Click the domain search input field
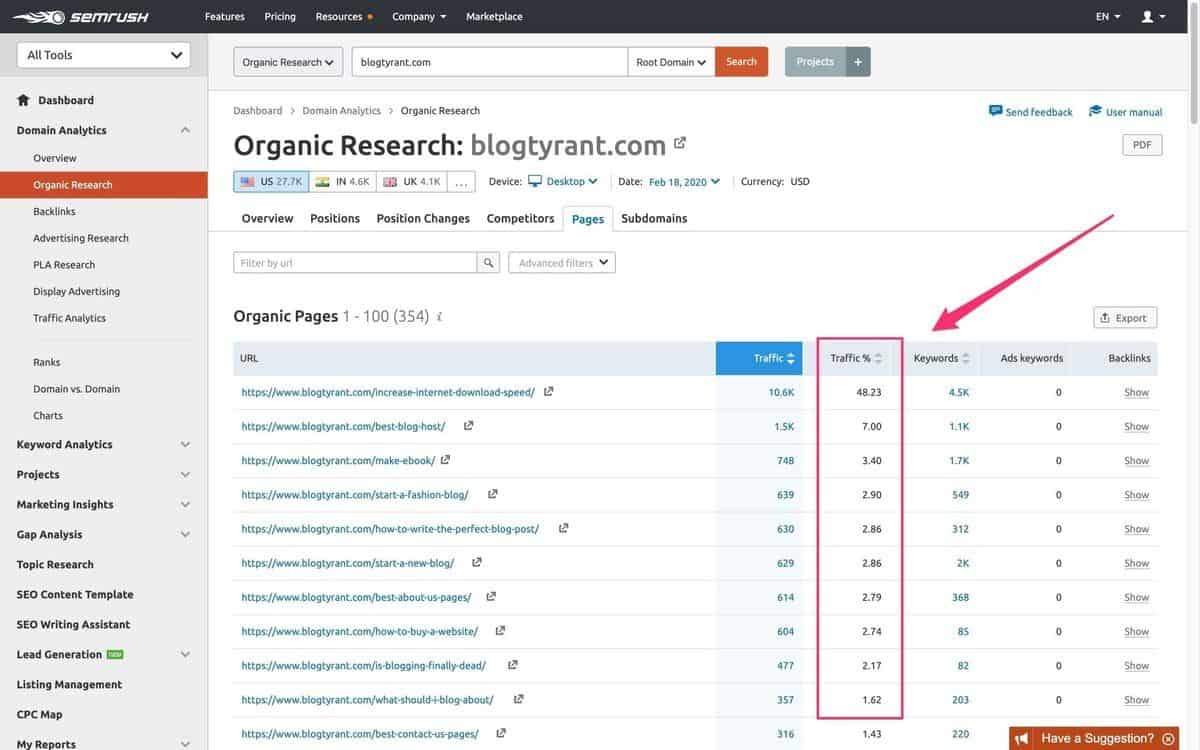 tap(490, 62)
